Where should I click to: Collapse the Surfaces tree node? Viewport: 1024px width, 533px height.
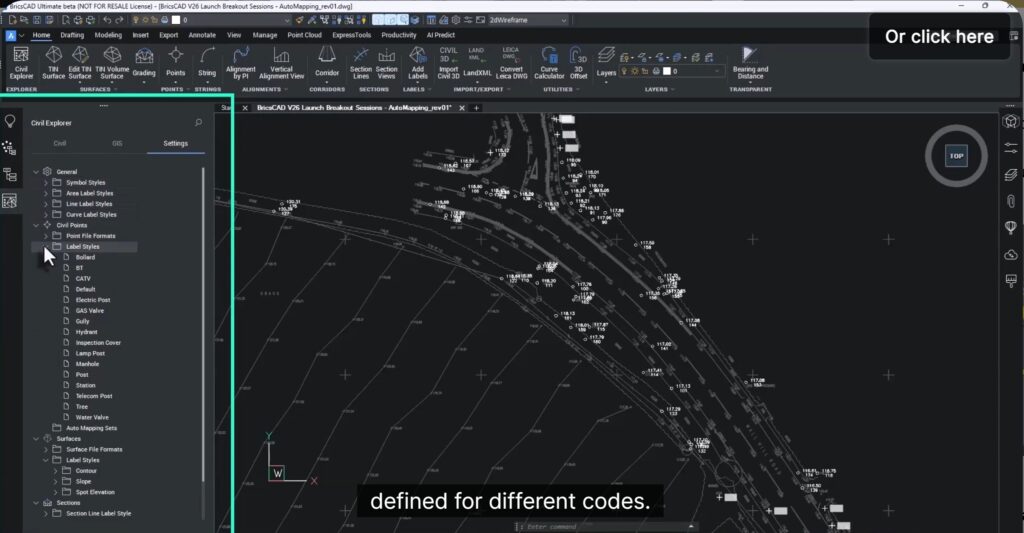click(36, 439)
